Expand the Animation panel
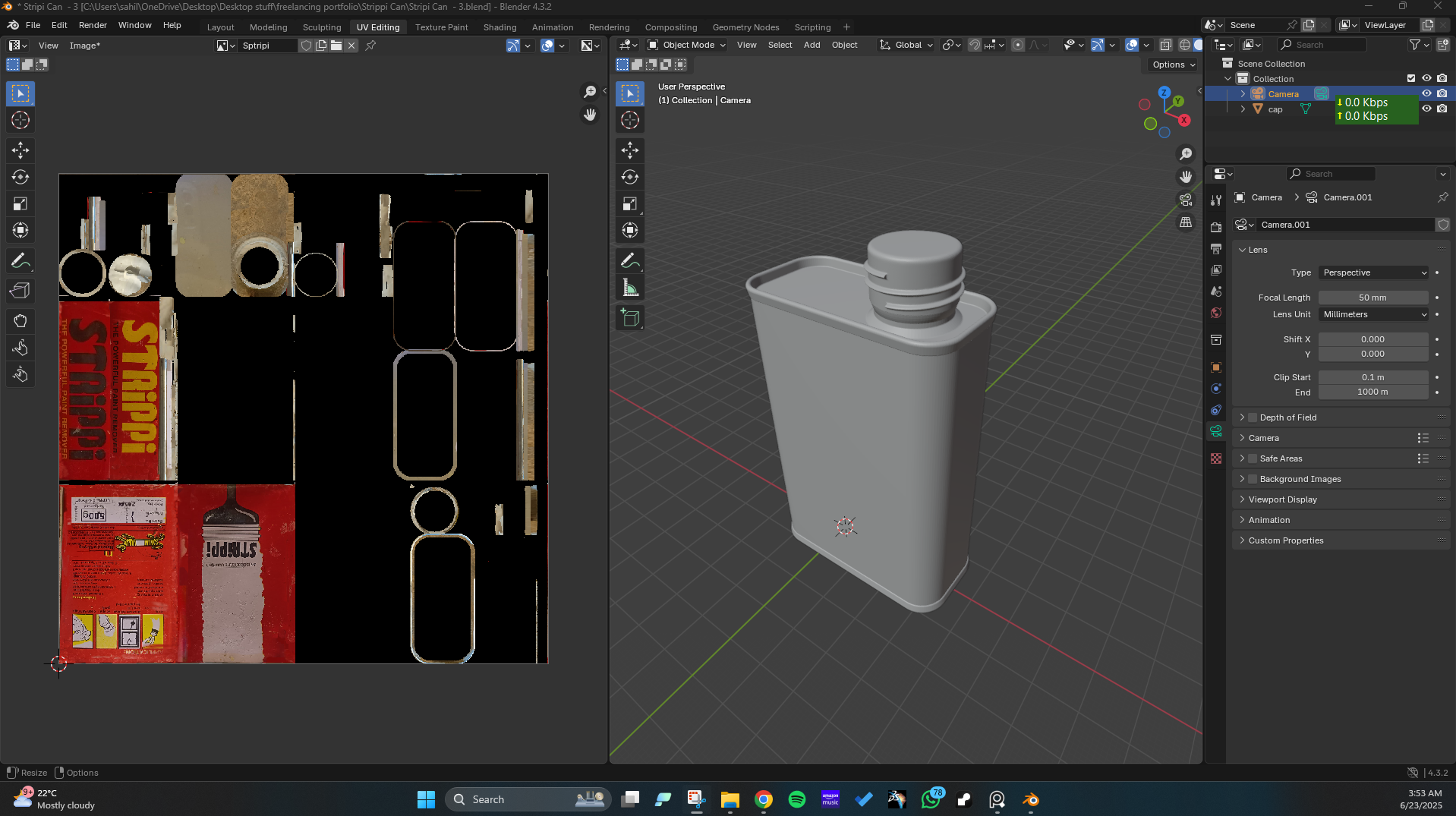Screen dimensions: 1456x816 click(x=1268, y=520)
